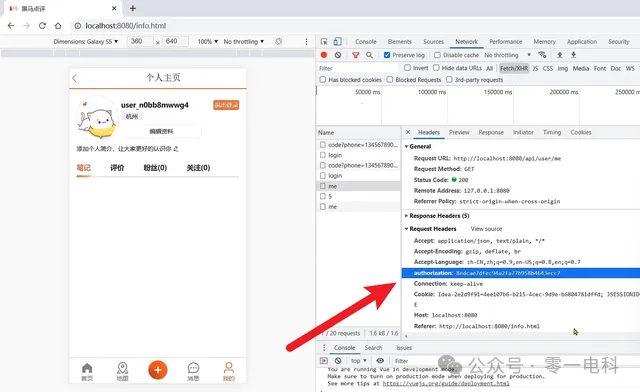Open the 100% zoom dropdown
Viewport: 640px width, 392px height.
tap(208, 42)
